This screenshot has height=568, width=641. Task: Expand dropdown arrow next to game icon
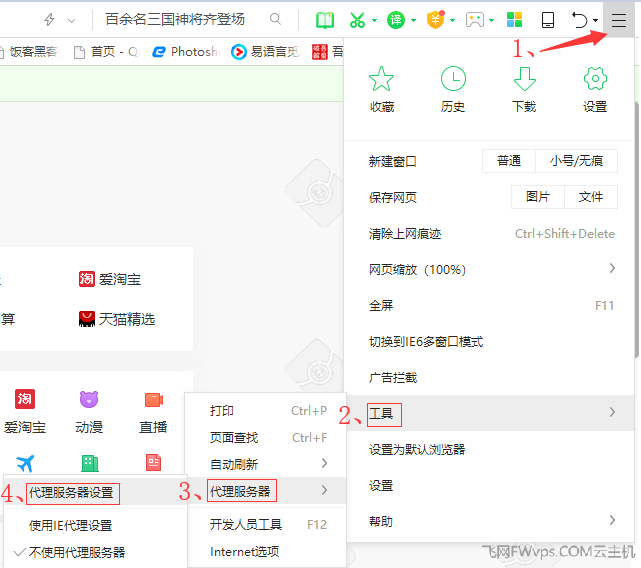[491, 20]
